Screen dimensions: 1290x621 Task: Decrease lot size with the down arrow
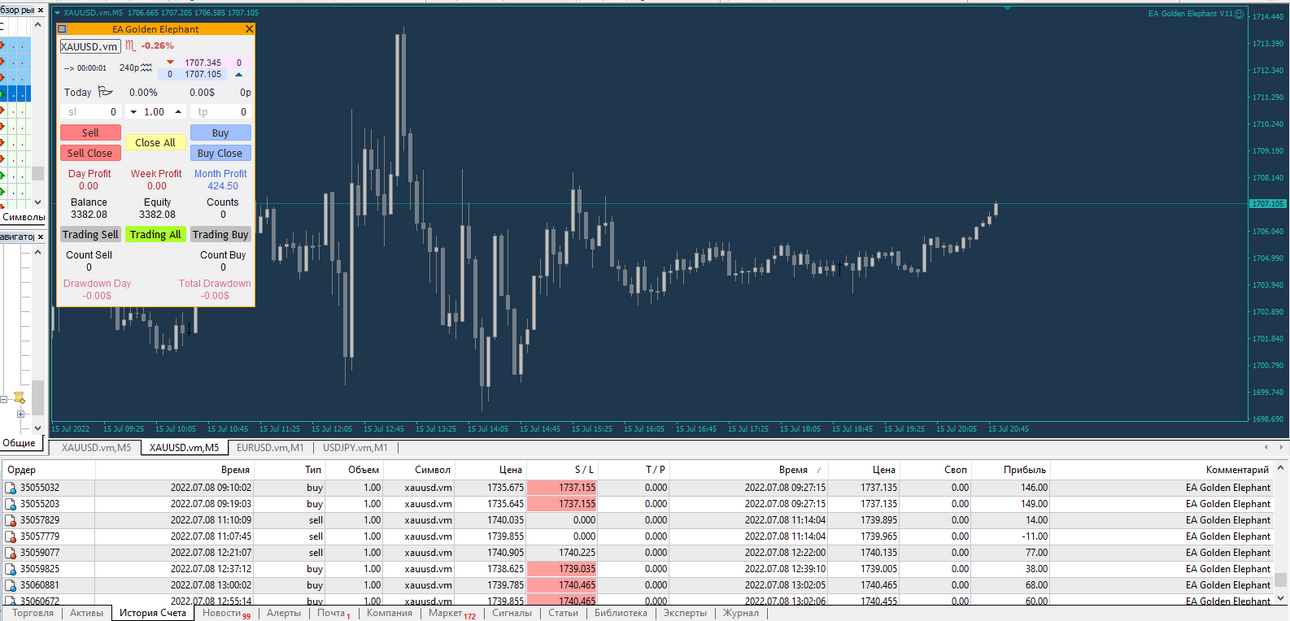134,112
